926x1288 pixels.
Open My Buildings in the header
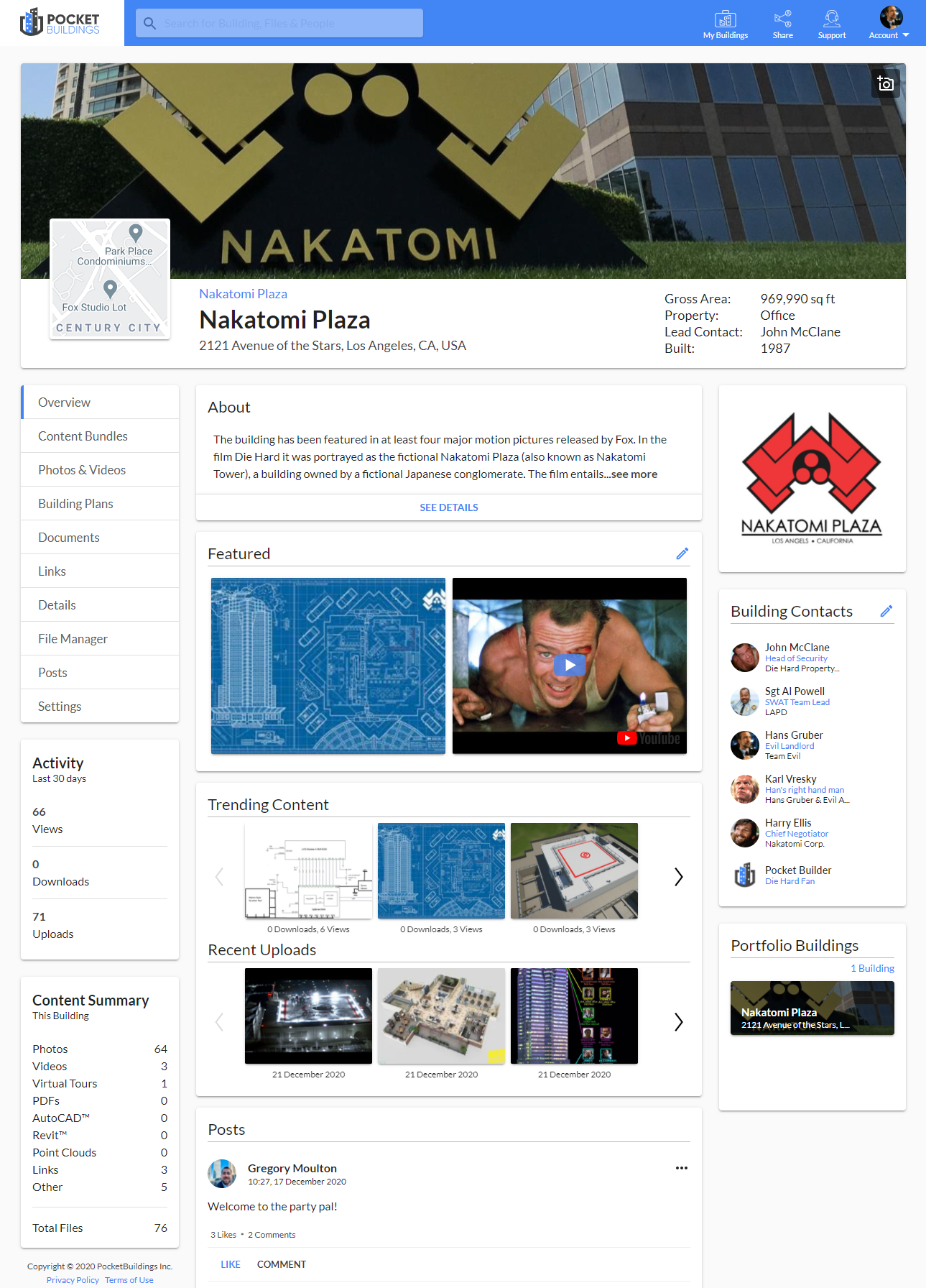726,24
